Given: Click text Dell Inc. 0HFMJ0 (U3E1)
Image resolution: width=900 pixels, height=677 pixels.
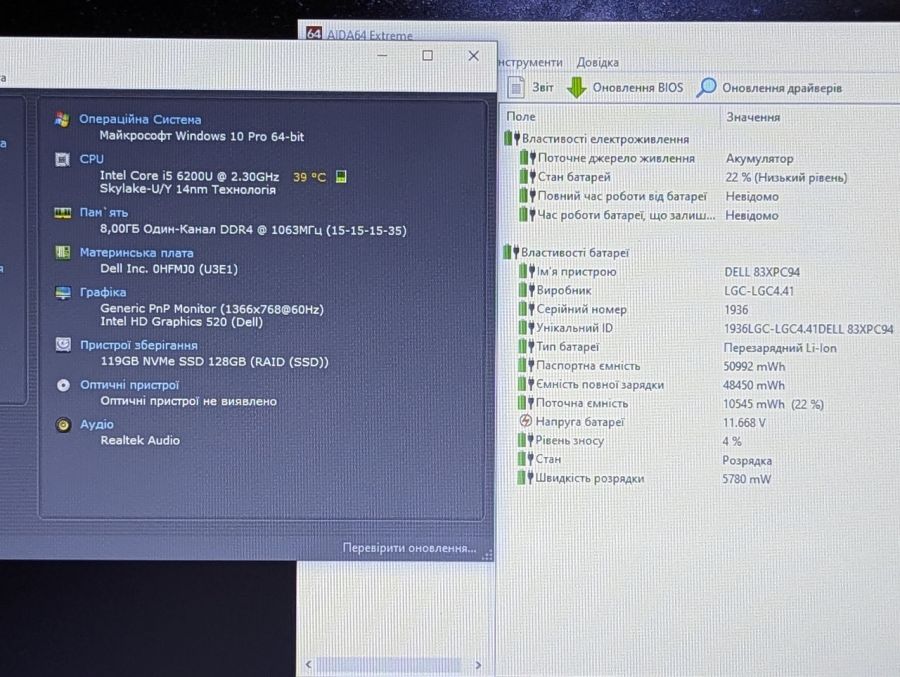Looking at the screenshot, I should click(x=169, y=269).
